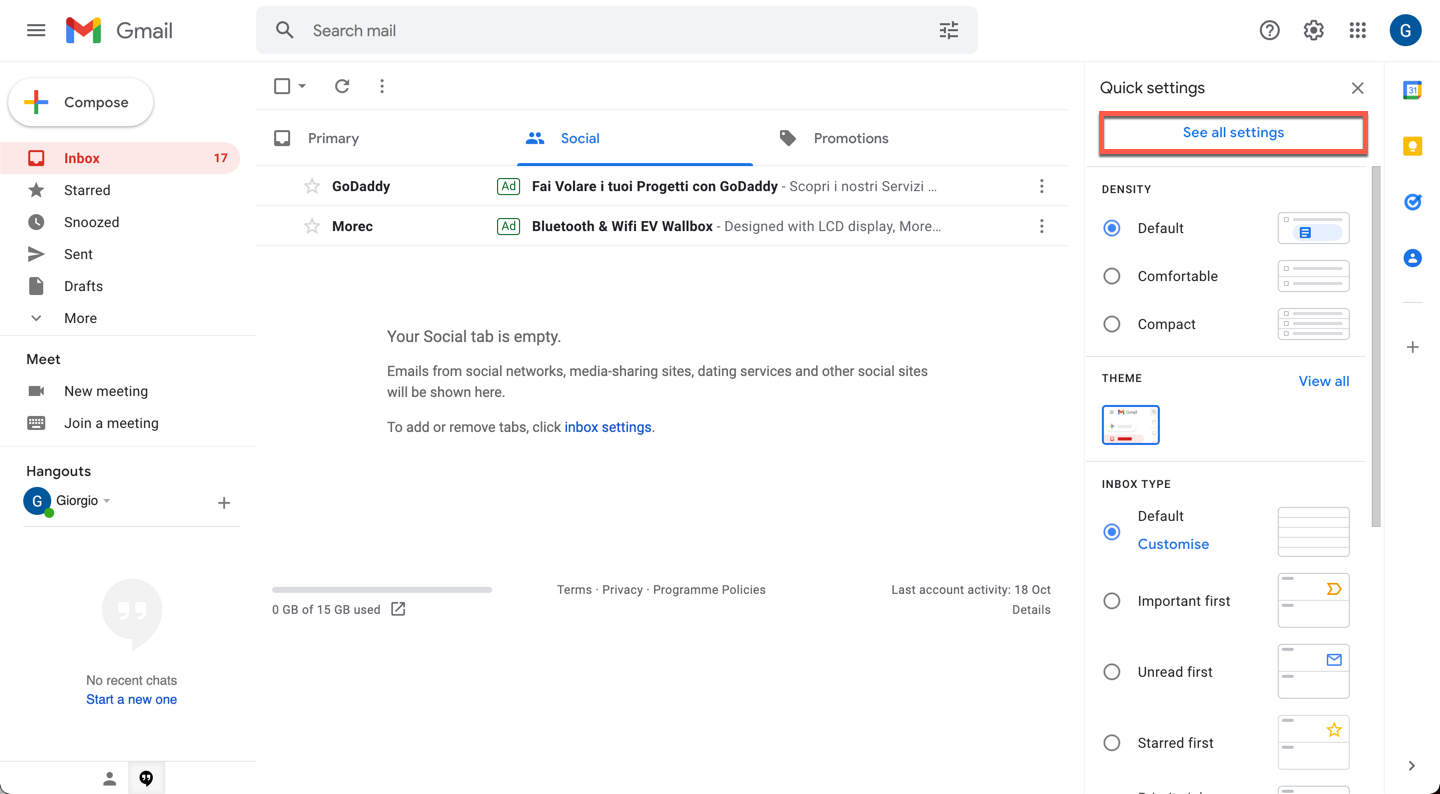Screen dimensions: 1440x794
Task: Select the Comfortable density option
Action: click(x=1111, y=276)
